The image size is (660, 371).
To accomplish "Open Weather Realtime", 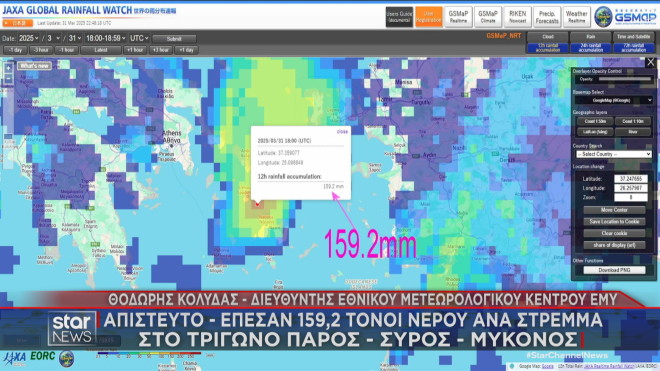I will pos(577,17).
